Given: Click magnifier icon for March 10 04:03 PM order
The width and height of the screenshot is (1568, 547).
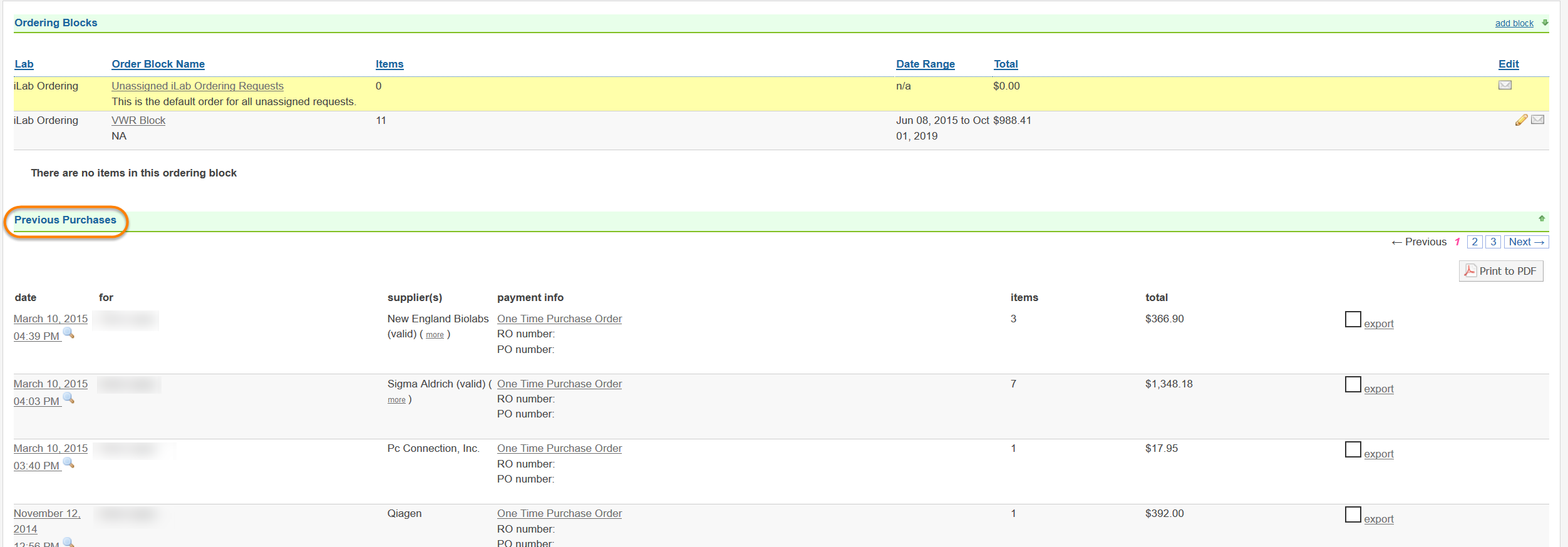Looking at the screenshot, I should point(69,399).
